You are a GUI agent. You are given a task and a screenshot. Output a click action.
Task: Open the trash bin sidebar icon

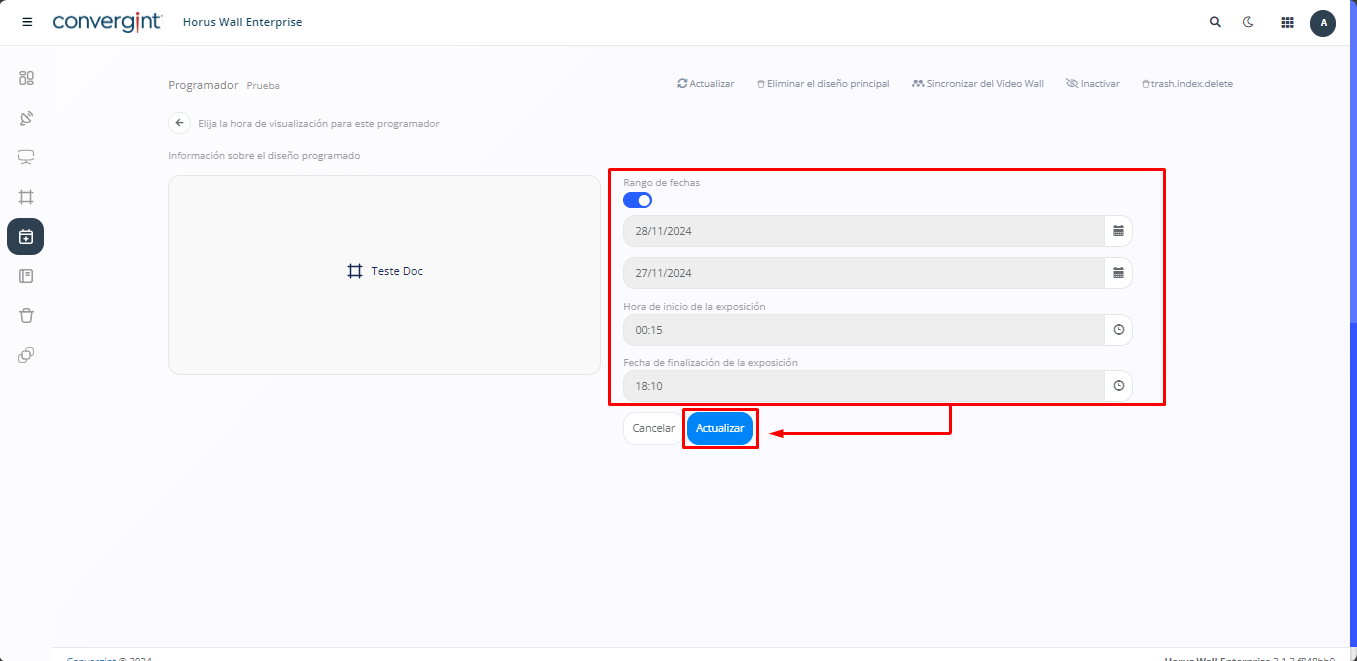click(x=26, y=315)
